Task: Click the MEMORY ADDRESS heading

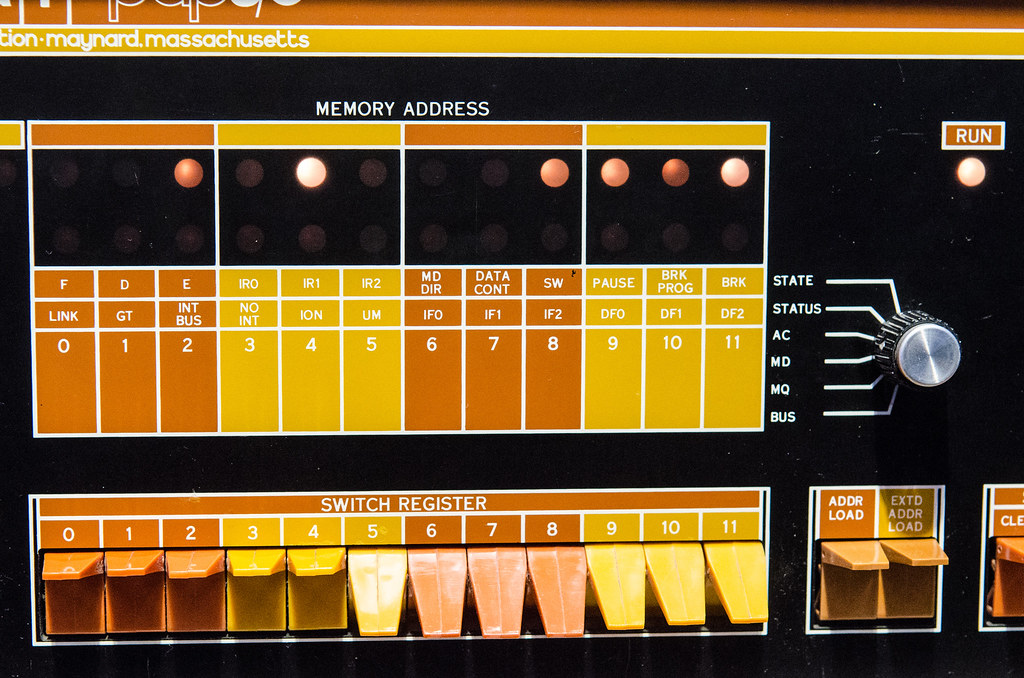Action: [402, 109]
